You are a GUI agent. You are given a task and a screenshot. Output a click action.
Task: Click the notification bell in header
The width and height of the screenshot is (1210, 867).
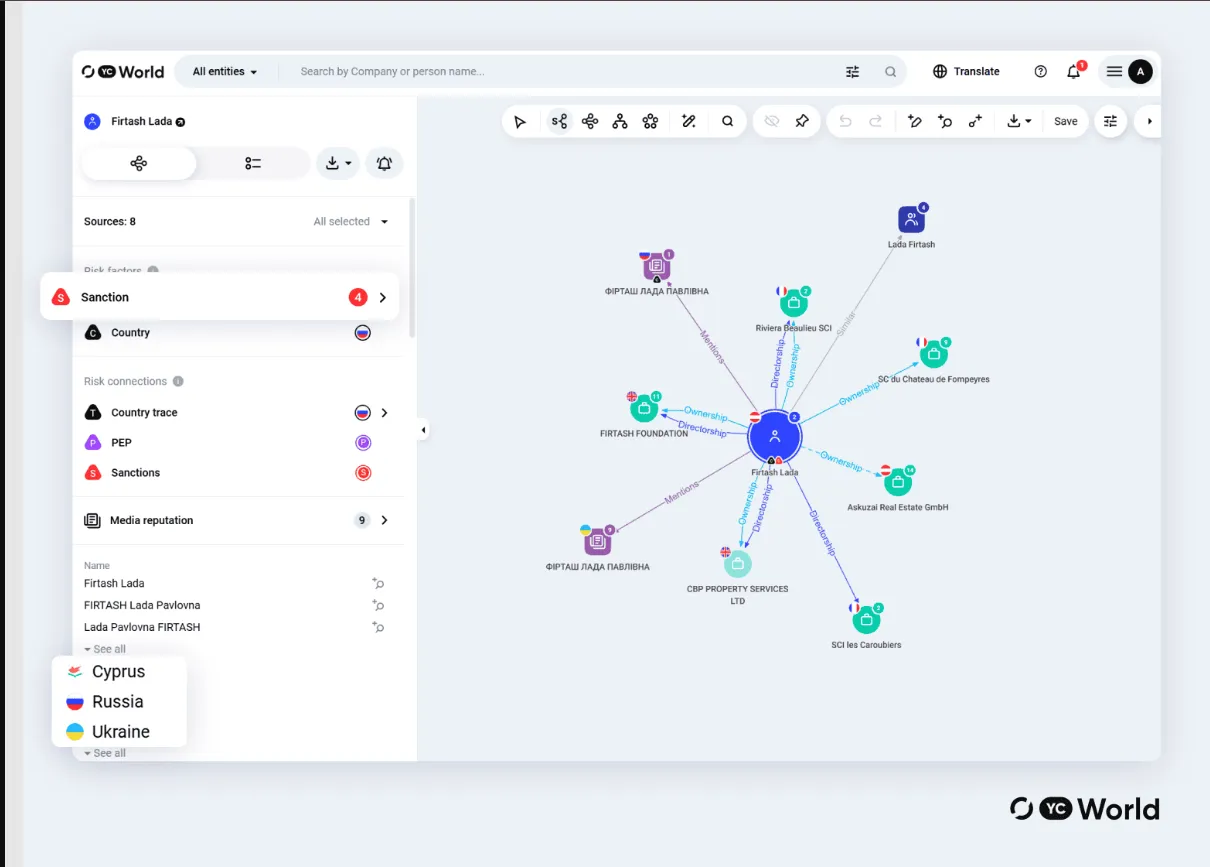tap(1074, 71)
